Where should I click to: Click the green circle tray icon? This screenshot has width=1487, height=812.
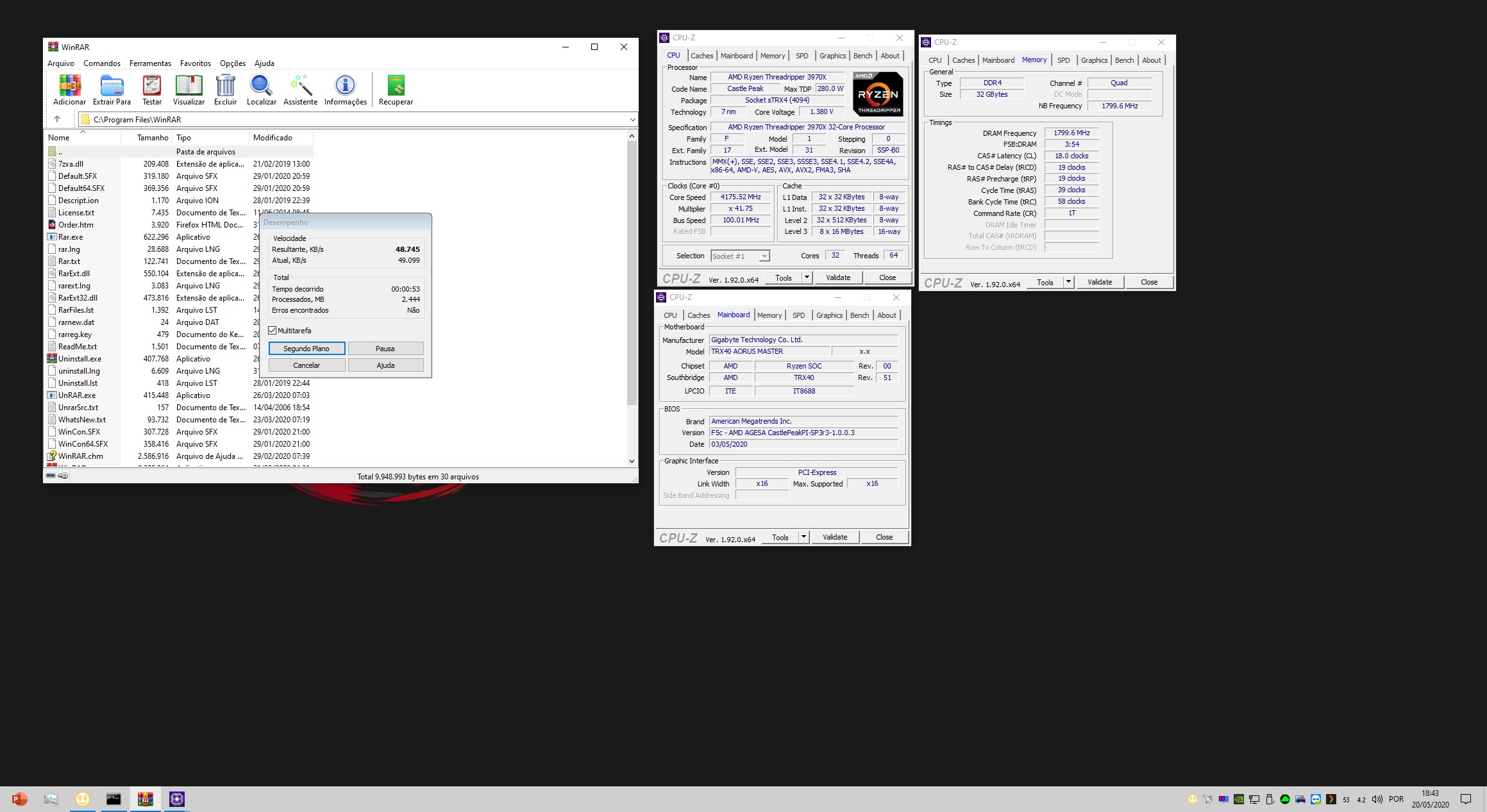point(1285,799)
